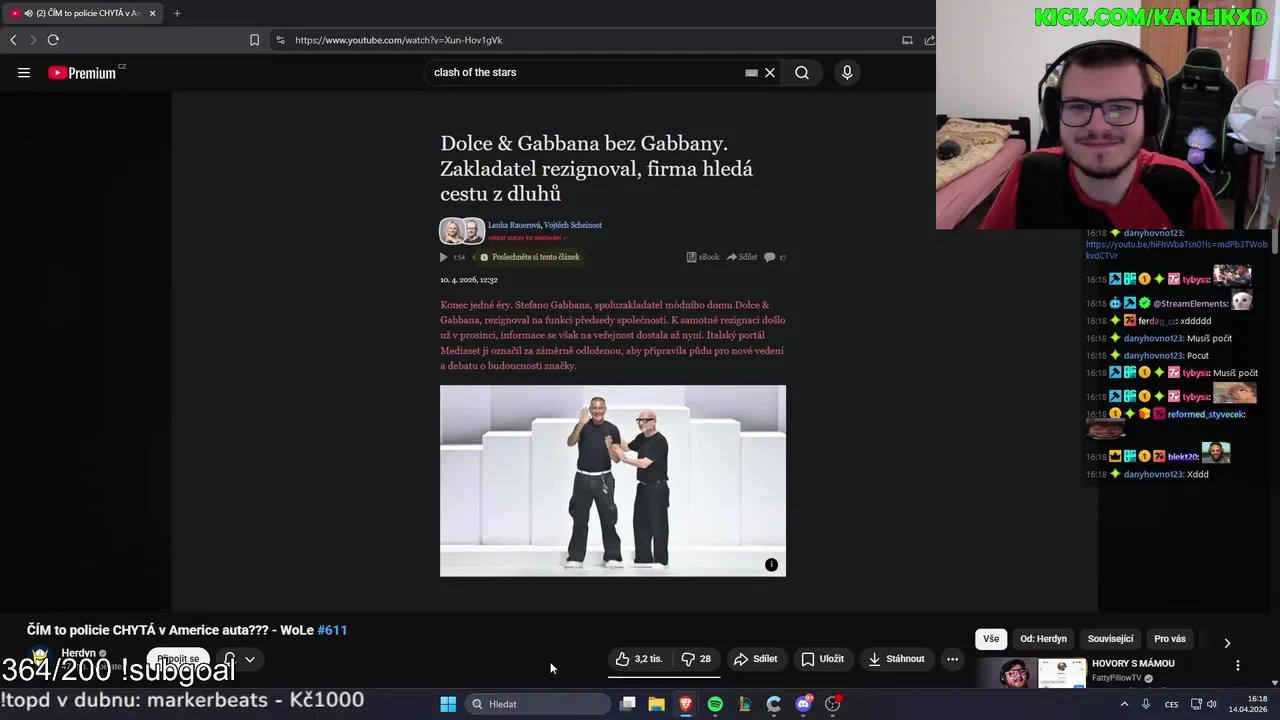Click chat message 'Musíš počít' from tybyss

[1235, 373]
